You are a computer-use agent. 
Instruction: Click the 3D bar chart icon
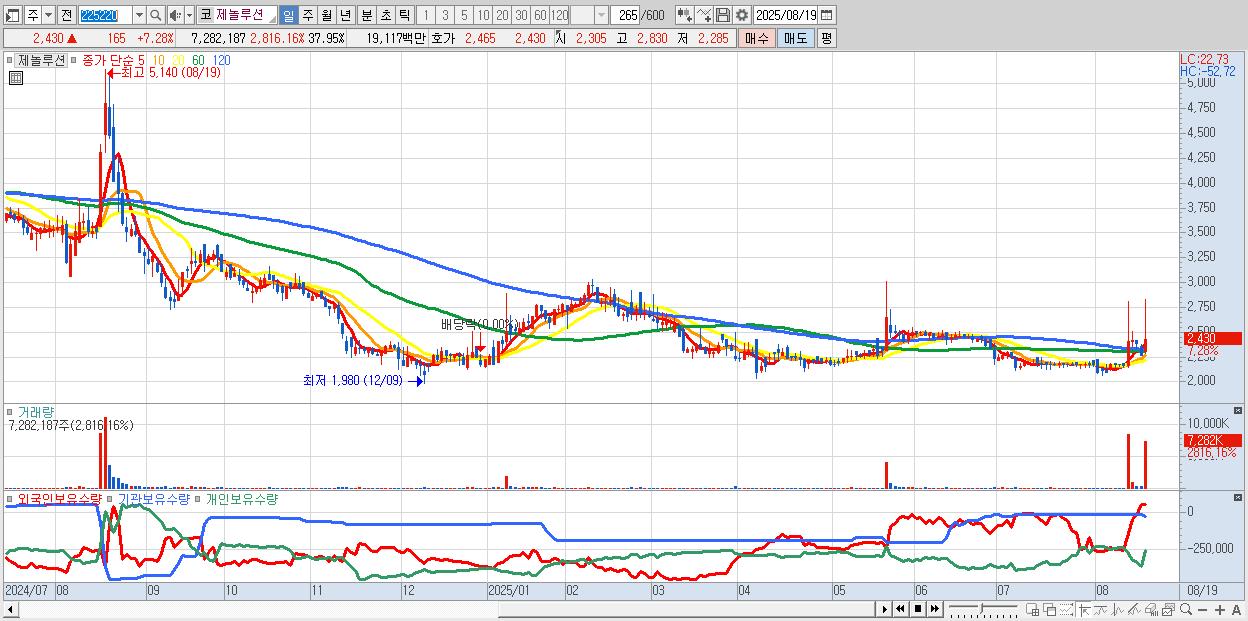click(1151, 609)
